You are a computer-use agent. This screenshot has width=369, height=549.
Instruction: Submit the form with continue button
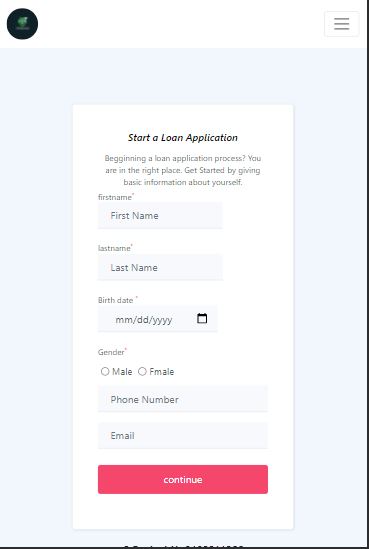point(183,479)
